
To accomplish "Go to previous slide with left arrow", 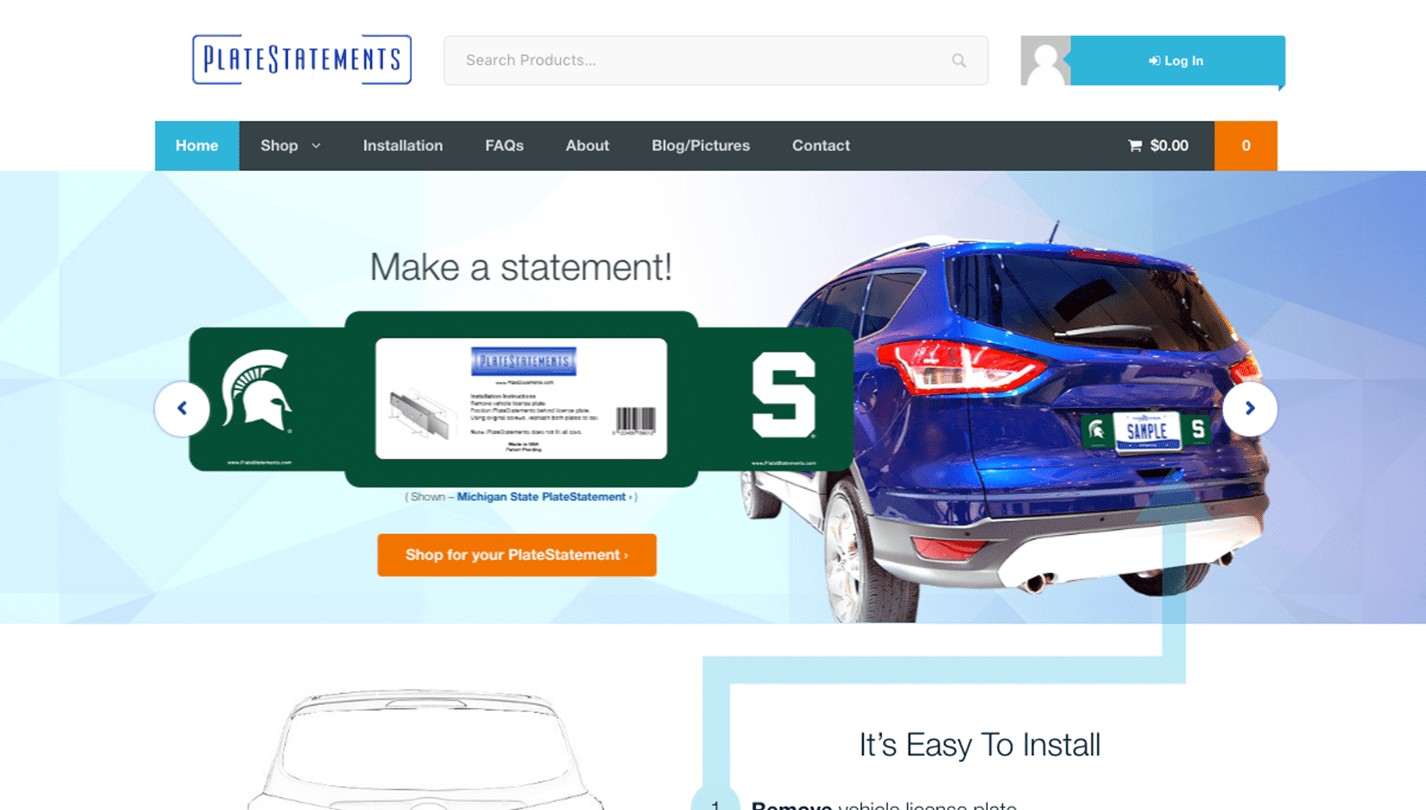I will 182,408.
